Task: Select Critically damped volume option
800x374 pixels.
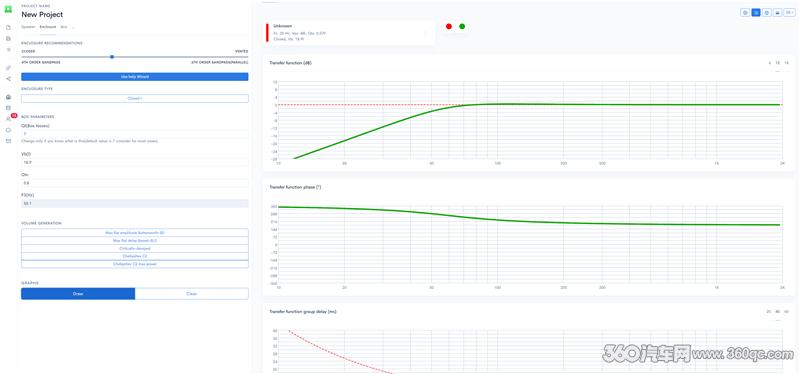Action: click(135, 248)
